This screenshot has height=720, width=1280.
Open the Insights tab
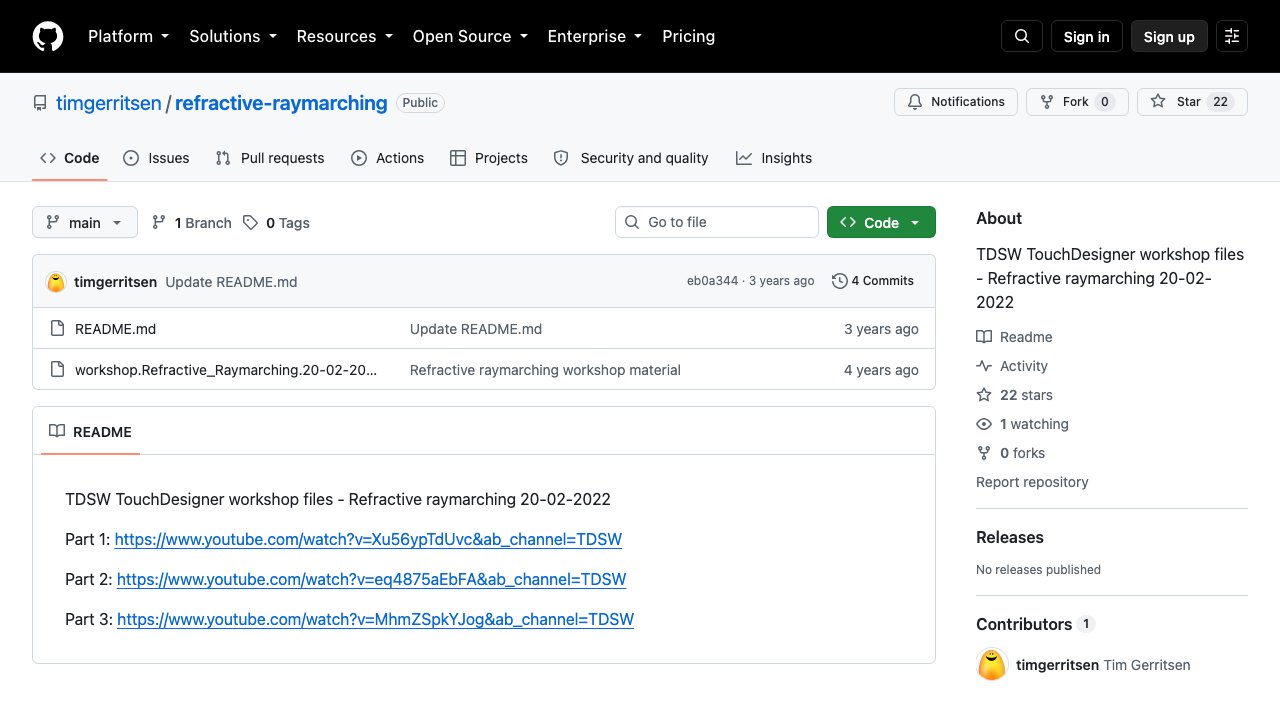[x=774, y=158]
